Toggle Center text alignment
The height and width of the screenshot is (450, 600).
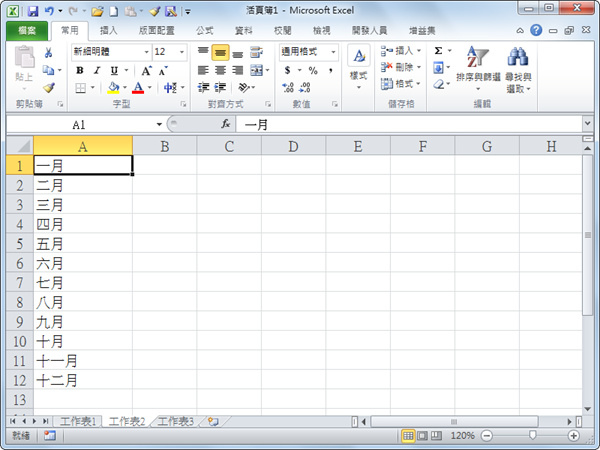[220, 70]
